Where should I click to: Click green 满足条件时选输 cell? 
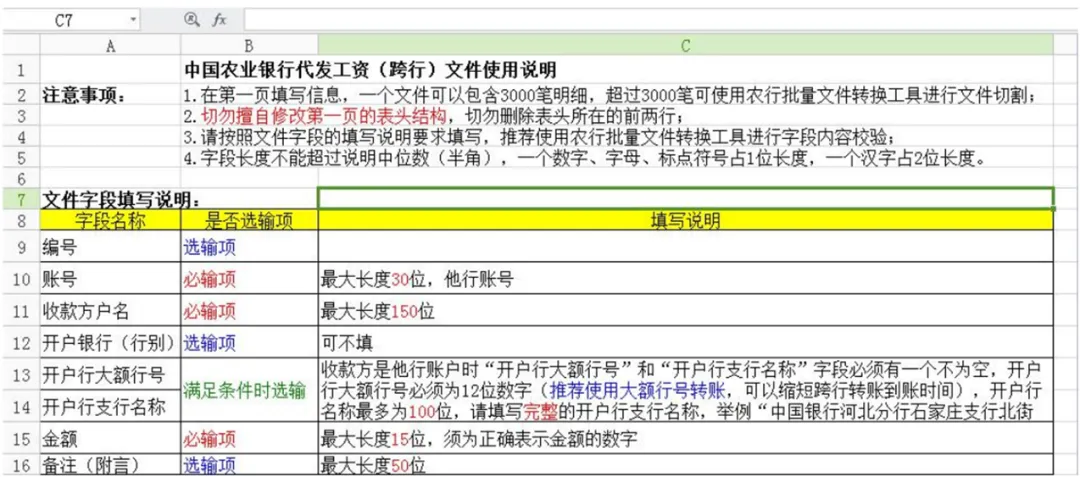point(249,390)
